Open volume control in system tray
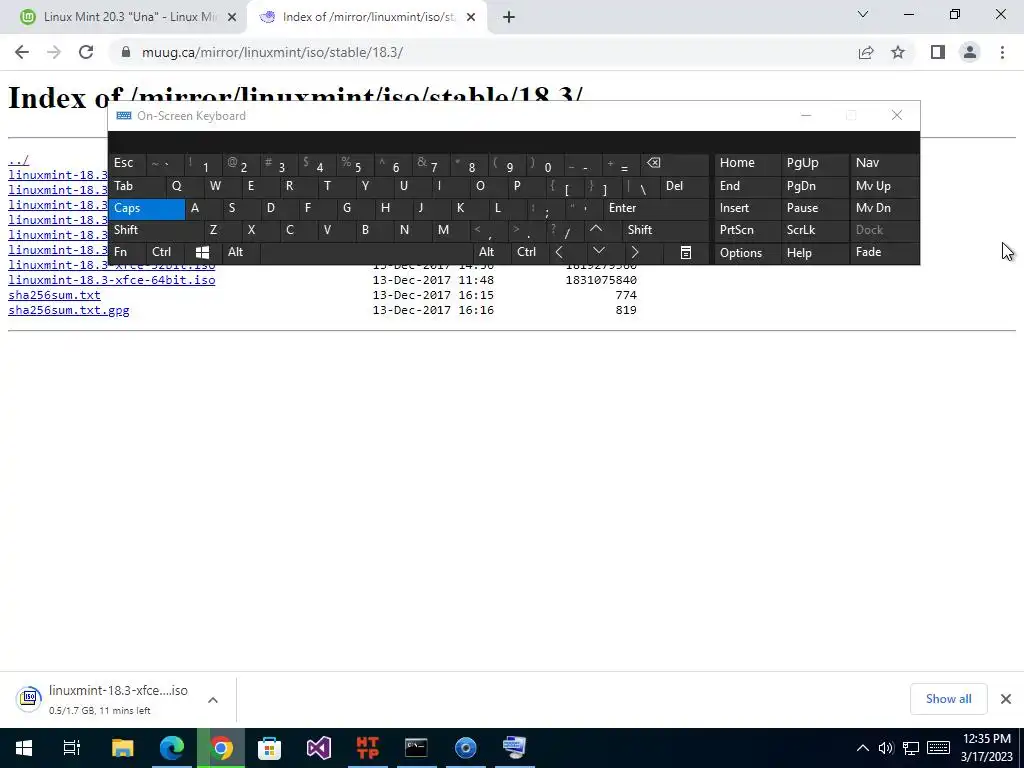 [886, 748]
